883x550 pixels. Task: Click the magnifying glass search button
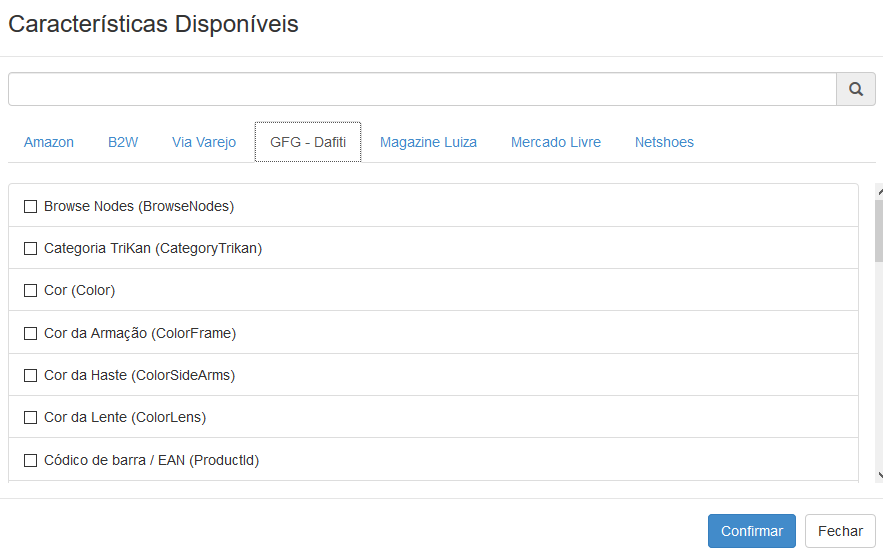point(855,89)
